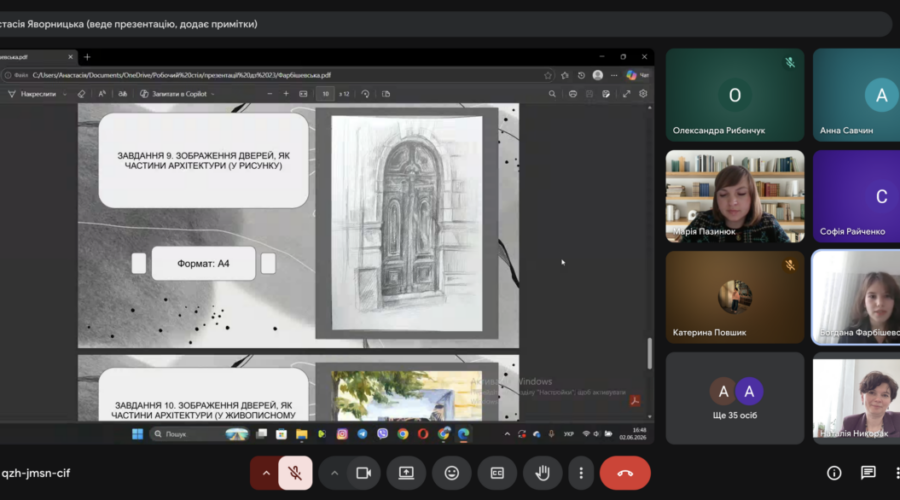Open the Windows Start menu in shared screen
The image size is (900, 500).
tap(137, 434)
